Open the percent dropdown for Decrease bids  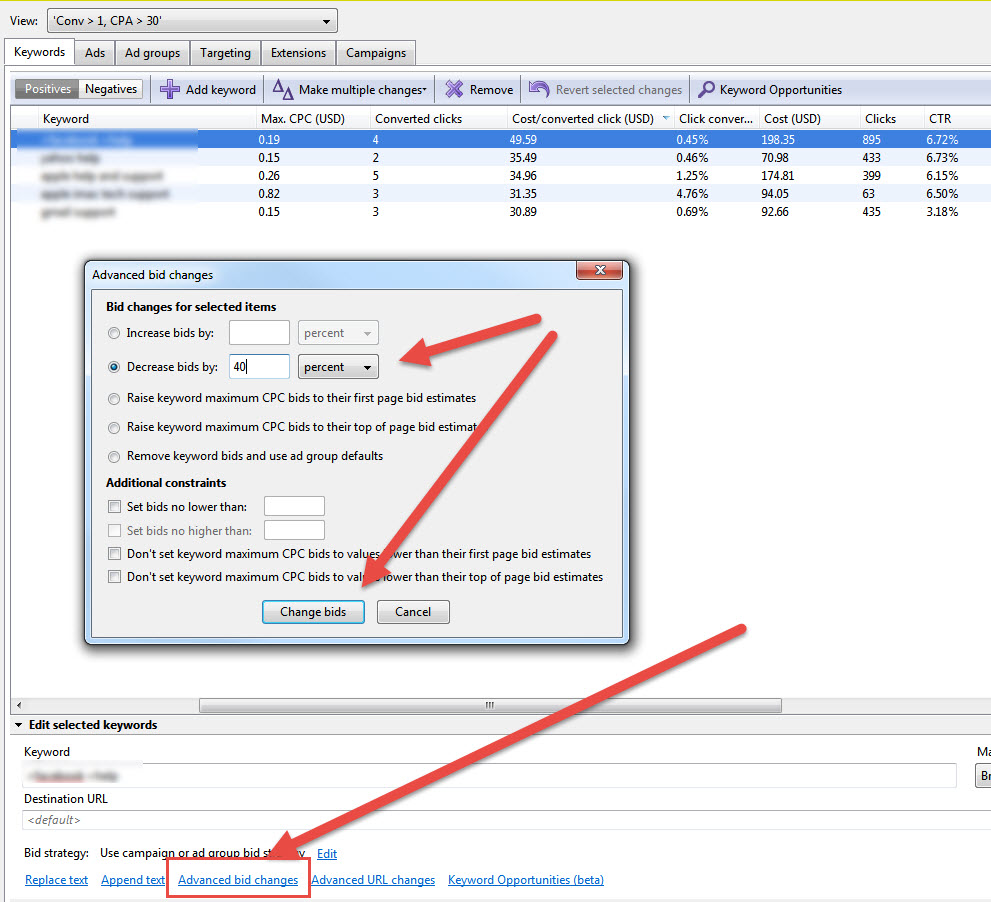tap(338, 367)
